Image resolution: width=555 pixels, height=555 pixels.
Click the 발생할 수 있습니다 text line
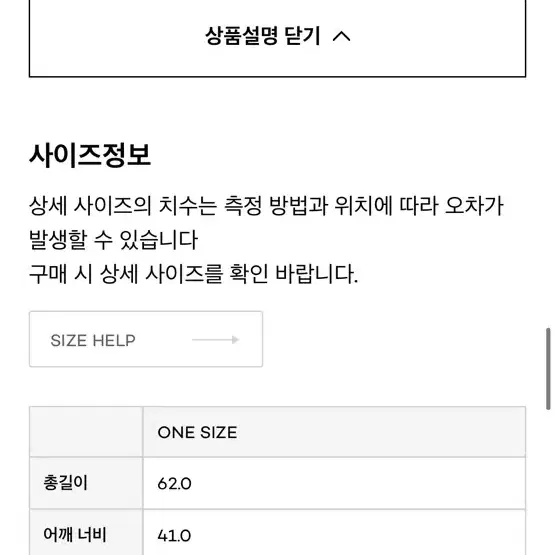[x=113, y=240]
